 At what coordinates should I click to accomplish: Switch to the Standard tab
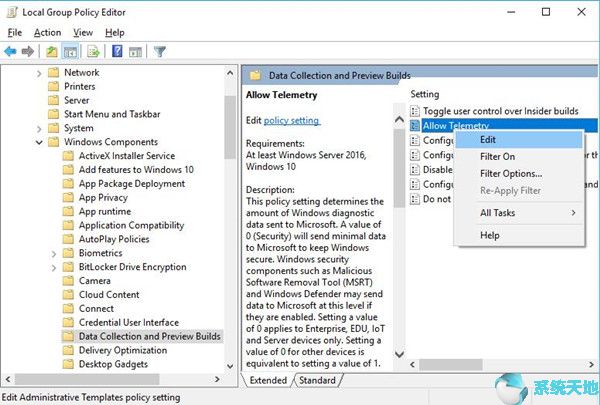(317, 380)
